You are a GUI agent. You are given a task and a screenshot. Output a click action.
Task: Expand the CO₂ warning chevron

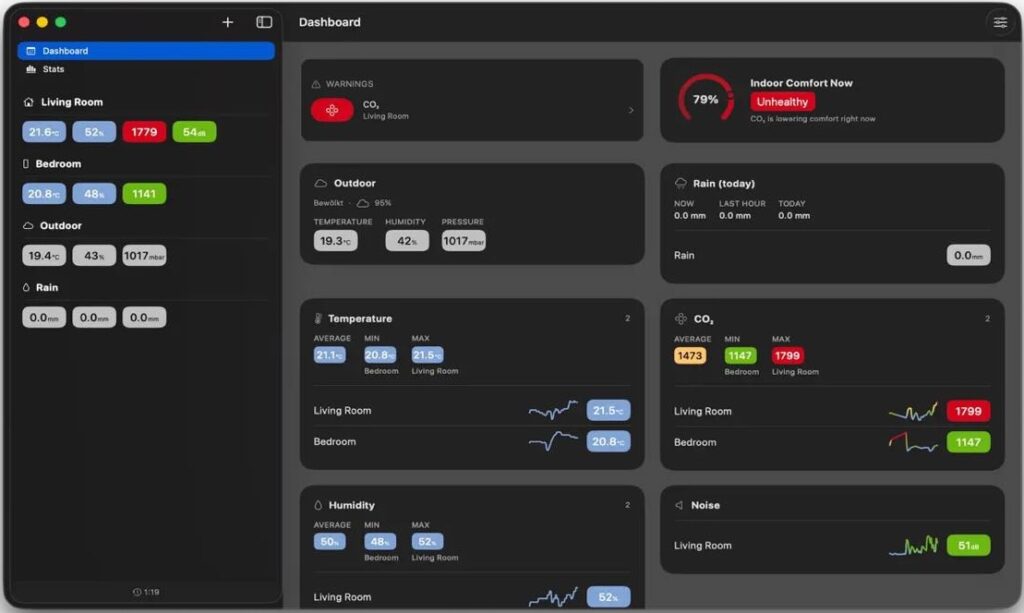(x=631, y=110)
